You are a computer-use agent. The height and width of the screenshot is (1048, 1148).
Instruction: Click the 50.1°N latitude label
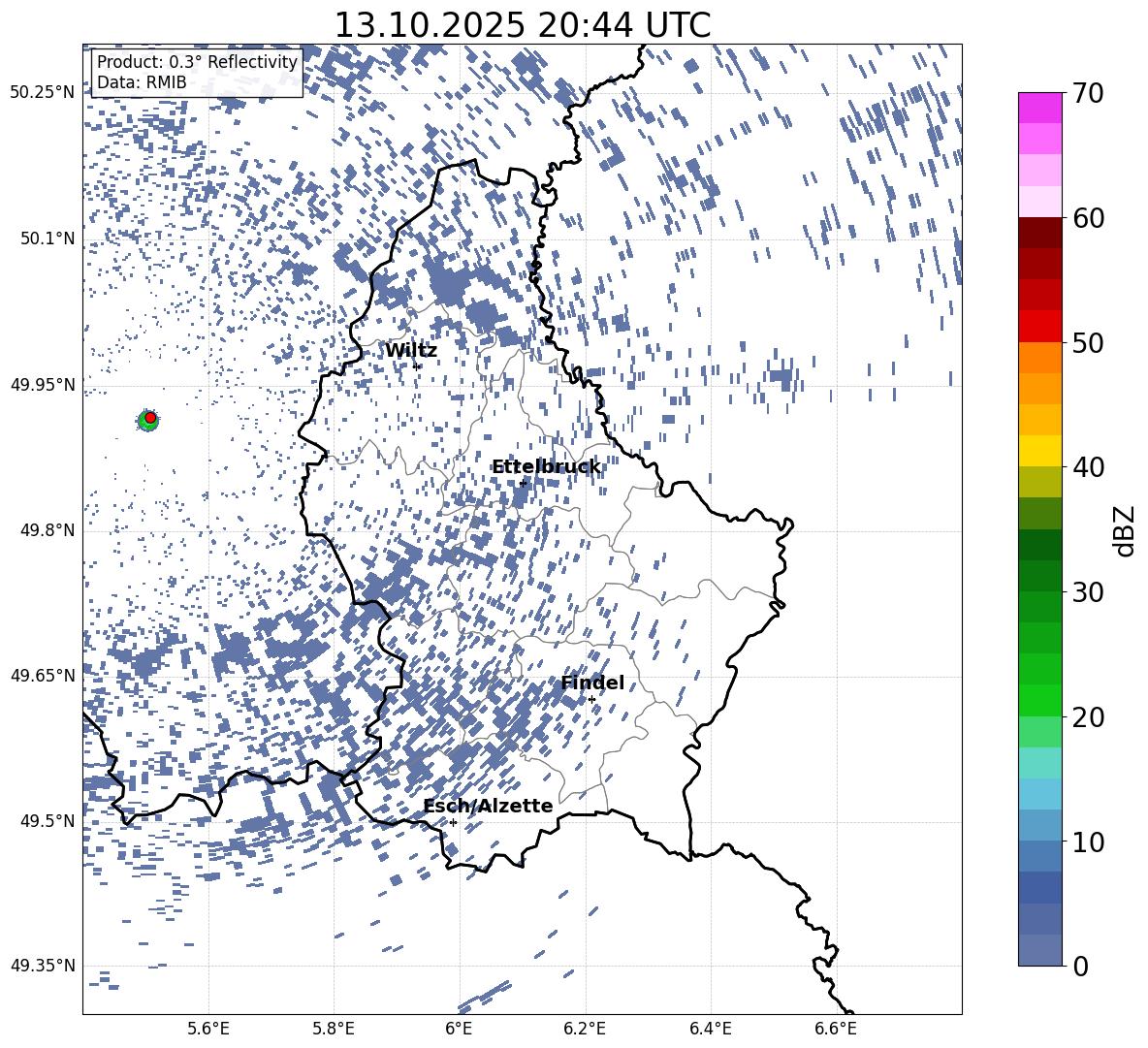pyautogui.click(x=47, y=238)
